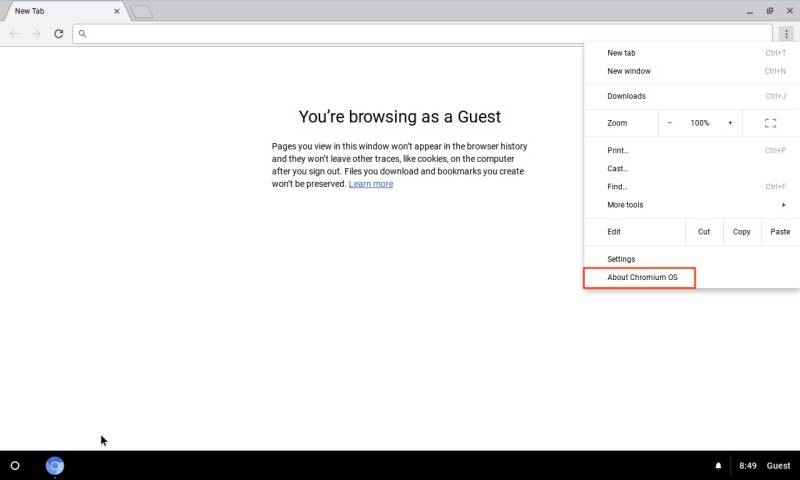Click the Paste button in Edit row
Screen dimensions: 800x480
click(x=780, y=232)
